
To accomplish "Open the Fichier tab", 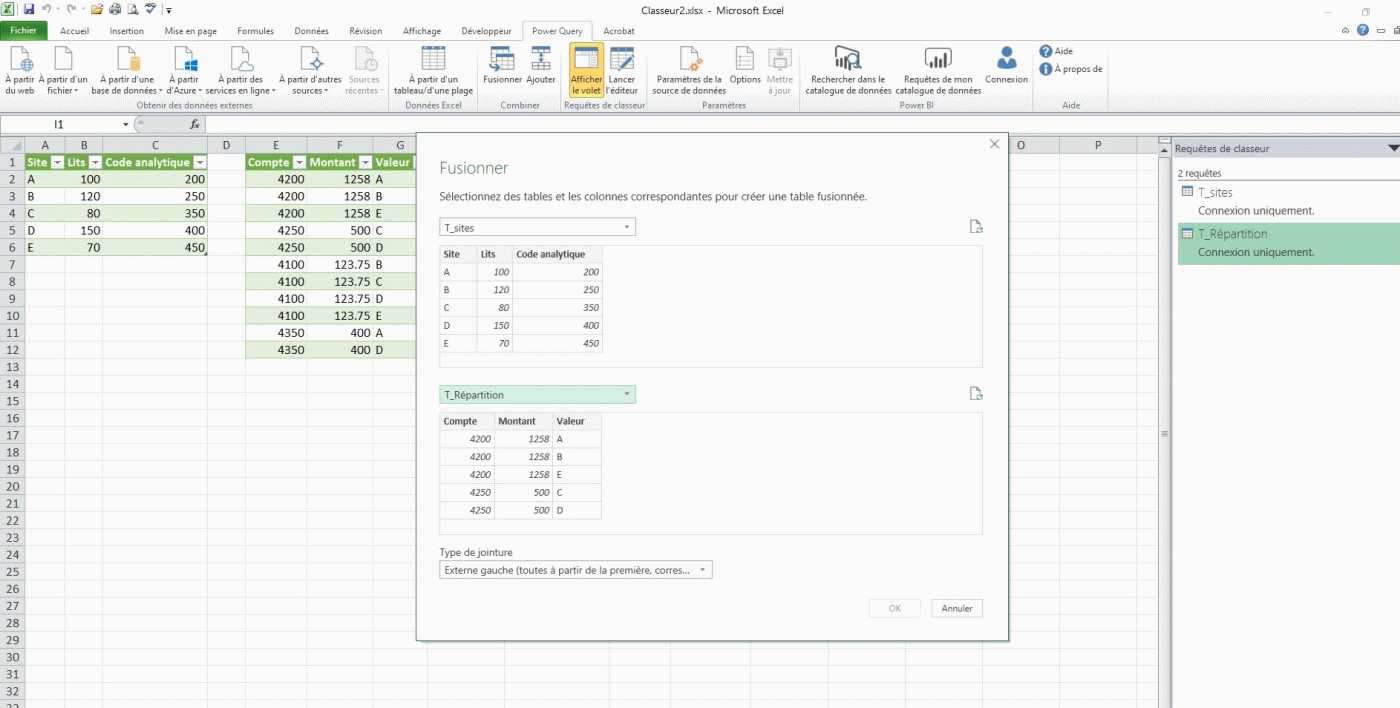I will click(x=23, y=31).
